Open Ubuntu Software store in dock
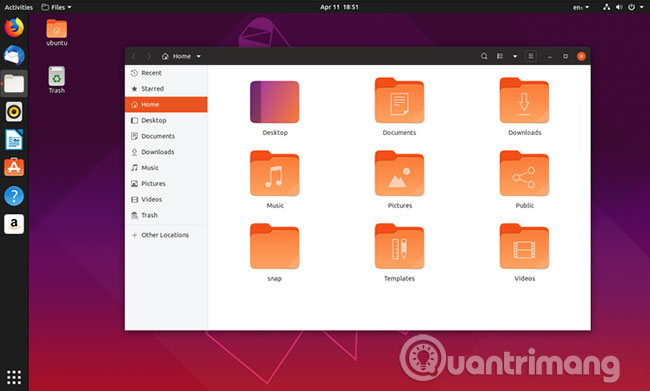 coord(14,168)
